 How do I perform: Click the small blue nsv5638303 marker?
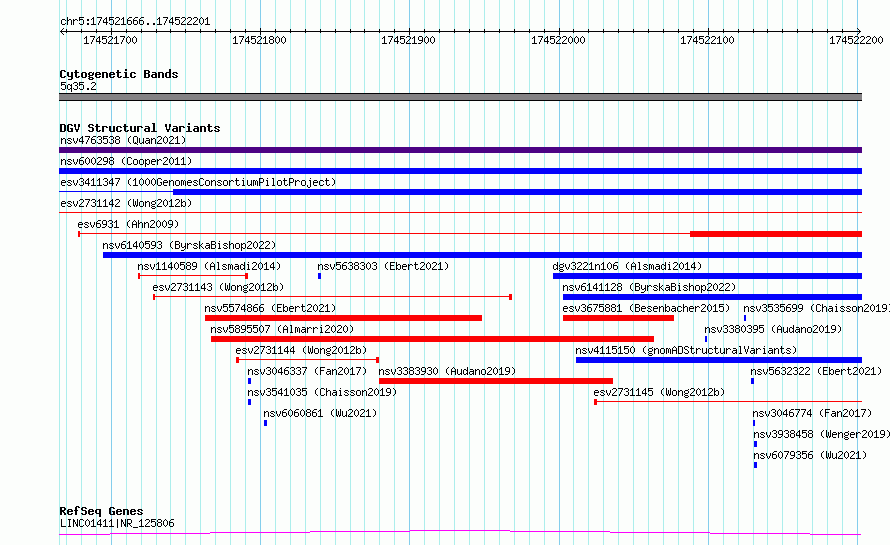[320, 276]
